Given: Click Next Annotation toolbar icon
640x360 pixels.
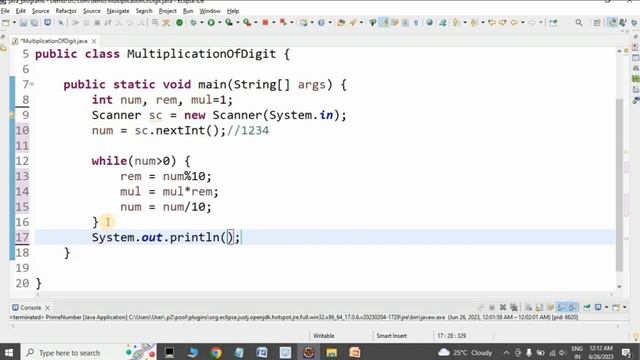Looking at the screenshot, I should [456, 23].
